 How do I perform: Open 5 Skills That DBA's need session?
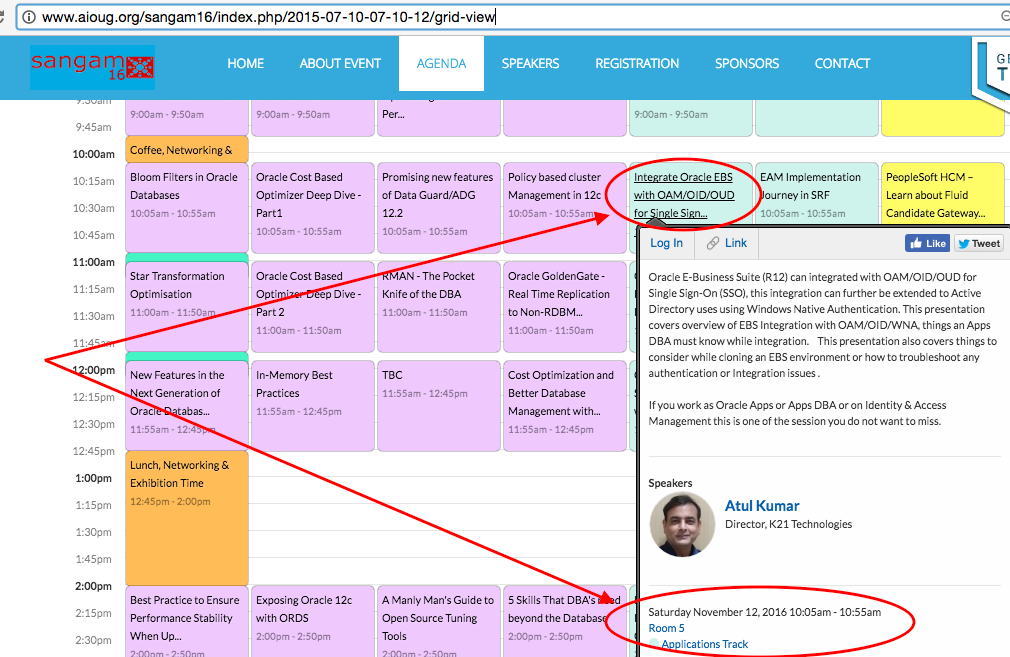564,622
